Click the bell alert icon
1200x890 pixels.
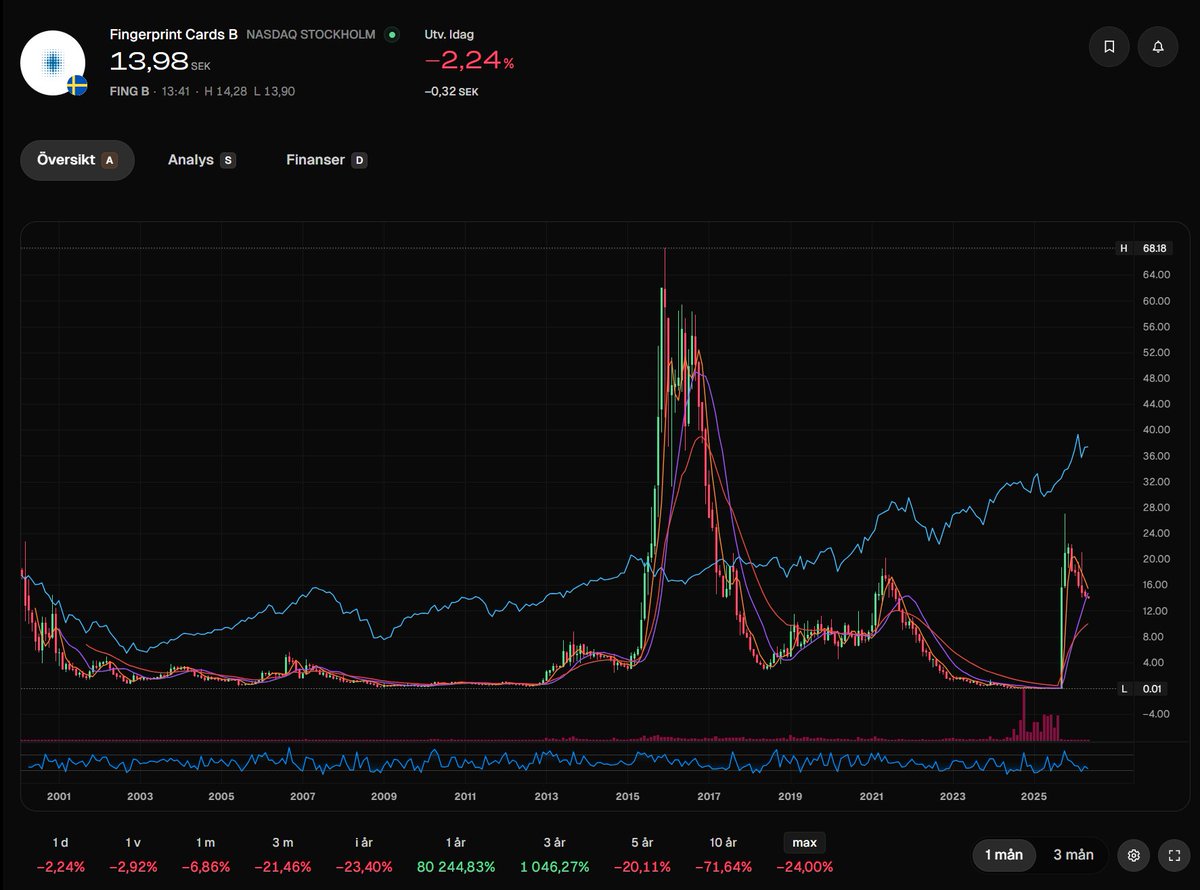tap(1158, 47)
